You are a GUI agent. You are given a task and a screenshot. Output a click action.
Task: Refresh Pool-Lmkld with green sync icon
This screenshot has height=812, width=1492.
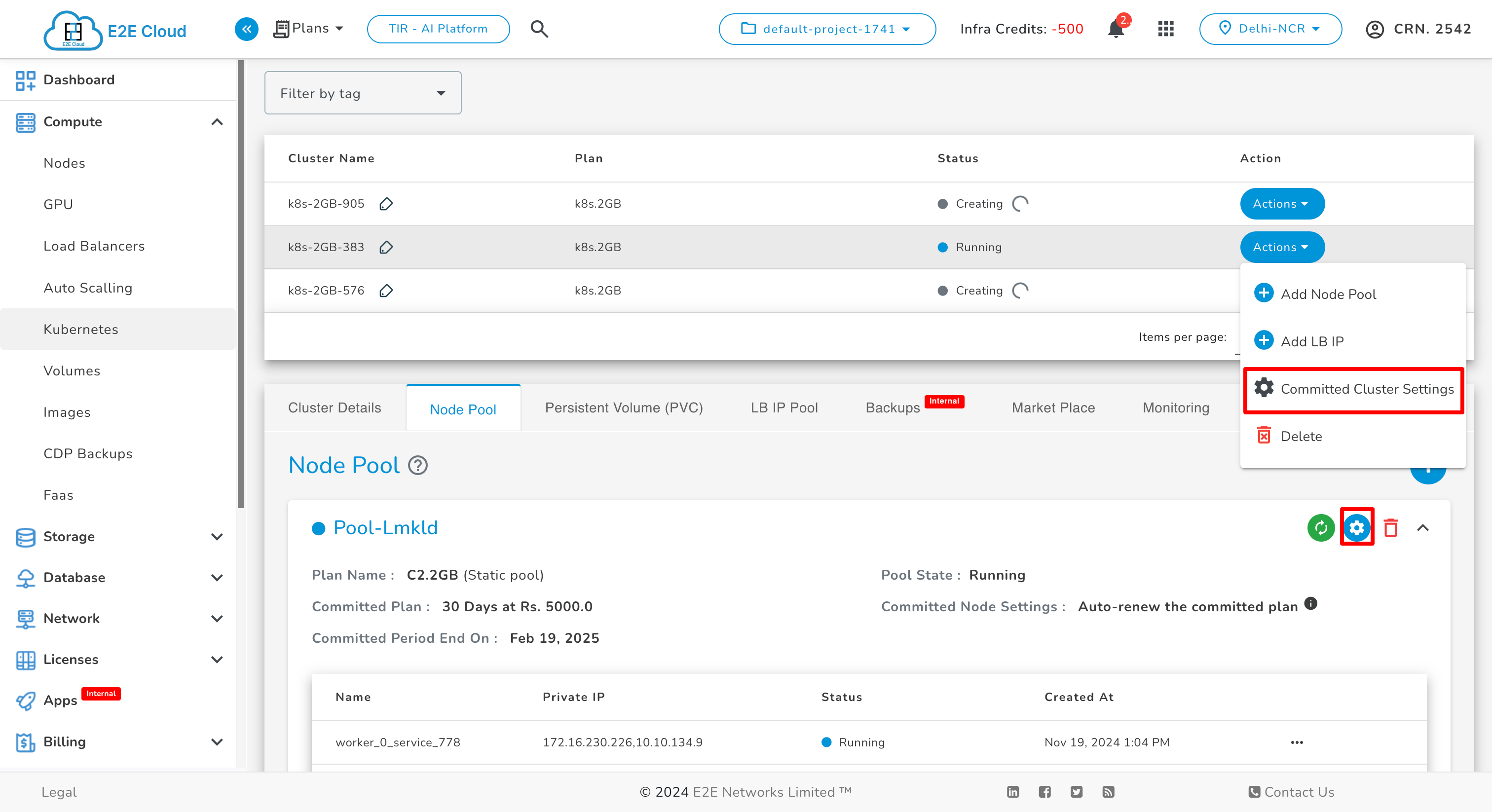click(1321, 528)
